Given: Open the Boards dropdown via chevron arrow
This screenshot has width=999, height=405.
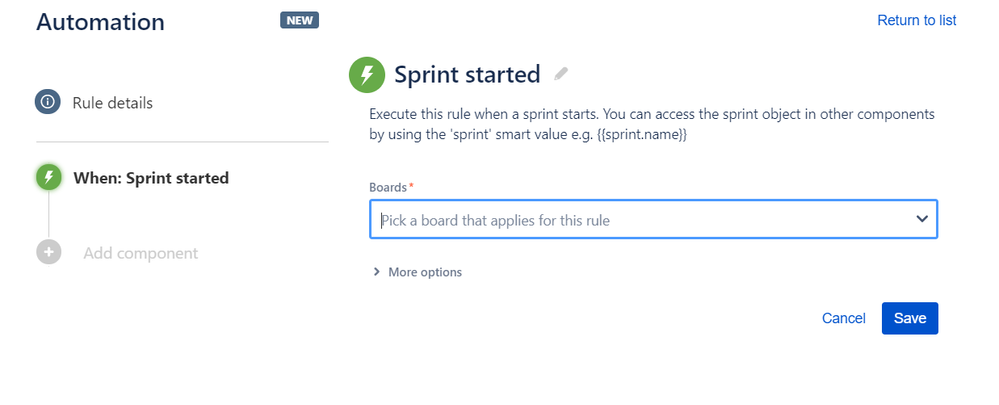Looking at the screenshot, I should pyautogui.click(x=921, y=219).
